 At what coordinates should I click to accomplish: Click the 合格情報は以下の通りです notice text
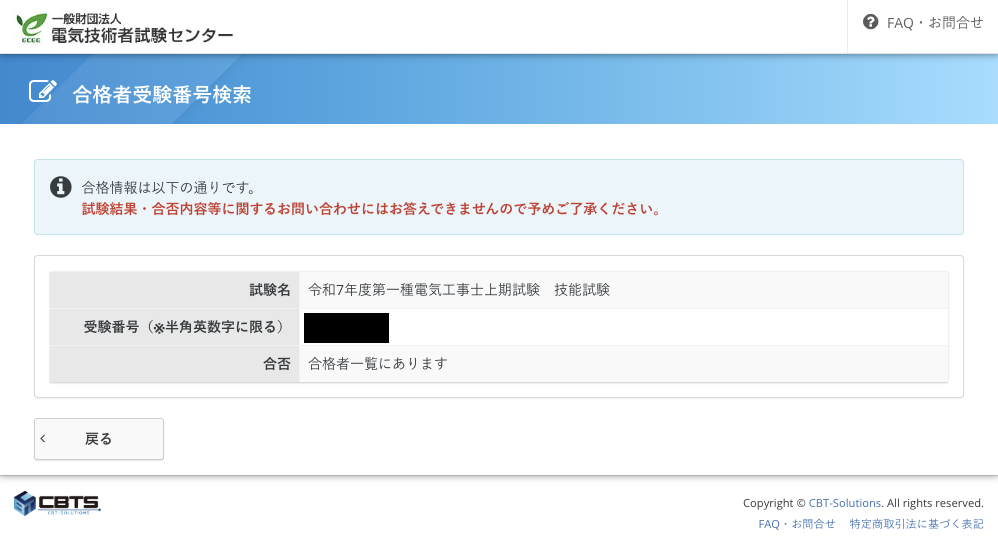(169, 187)
